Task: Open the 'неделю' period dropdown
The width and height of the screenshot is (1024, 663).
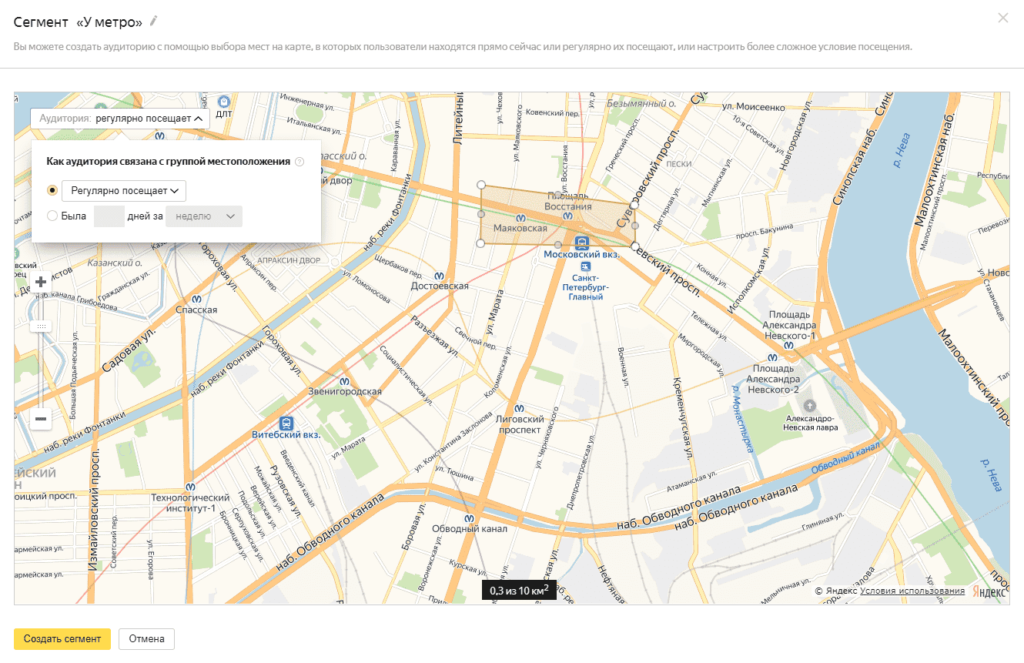Action: 204,216
